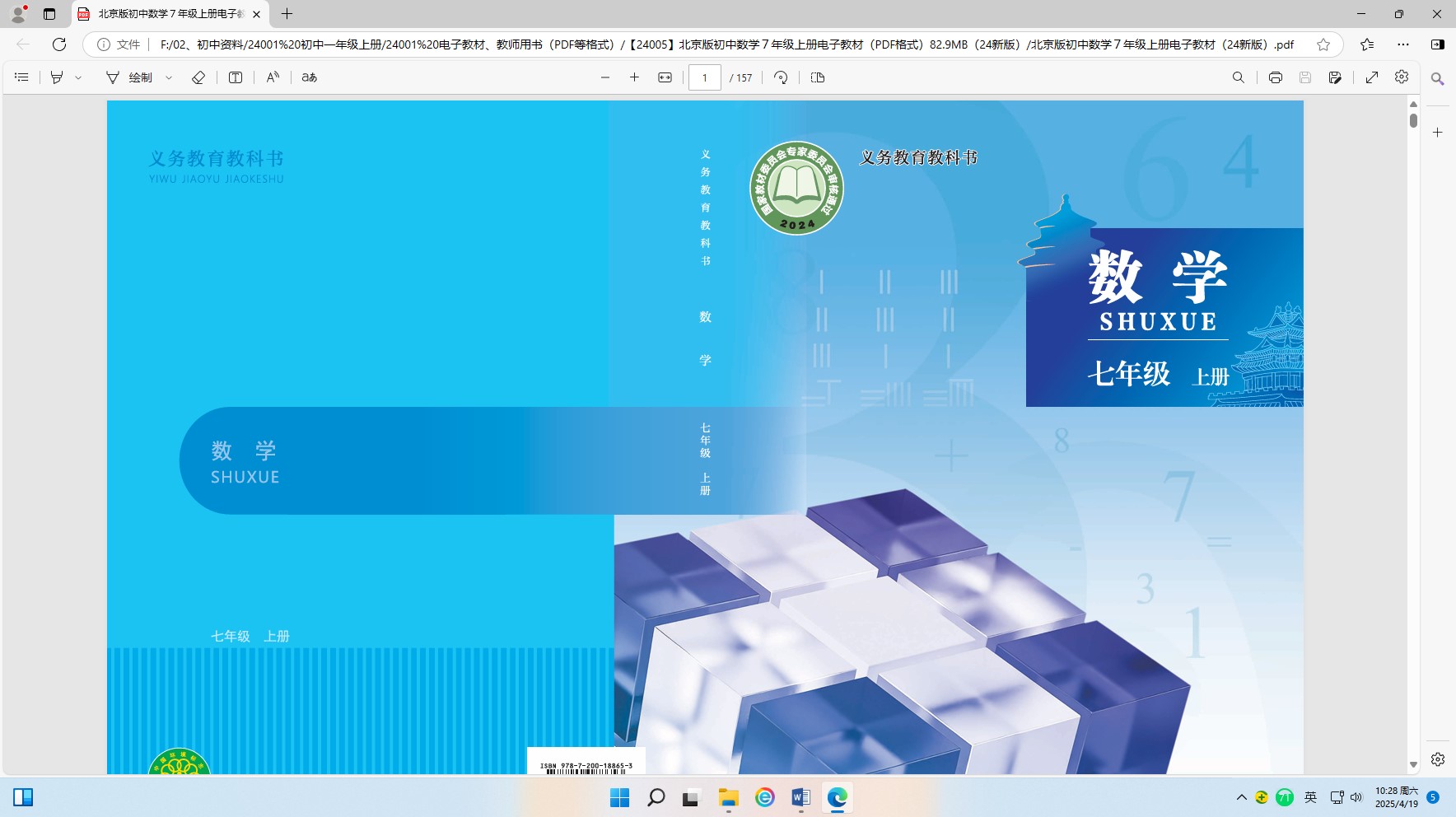Toggle fit to width view
Screen dimensions: 1456x817
pyautogui.click(x=665, y=77)
